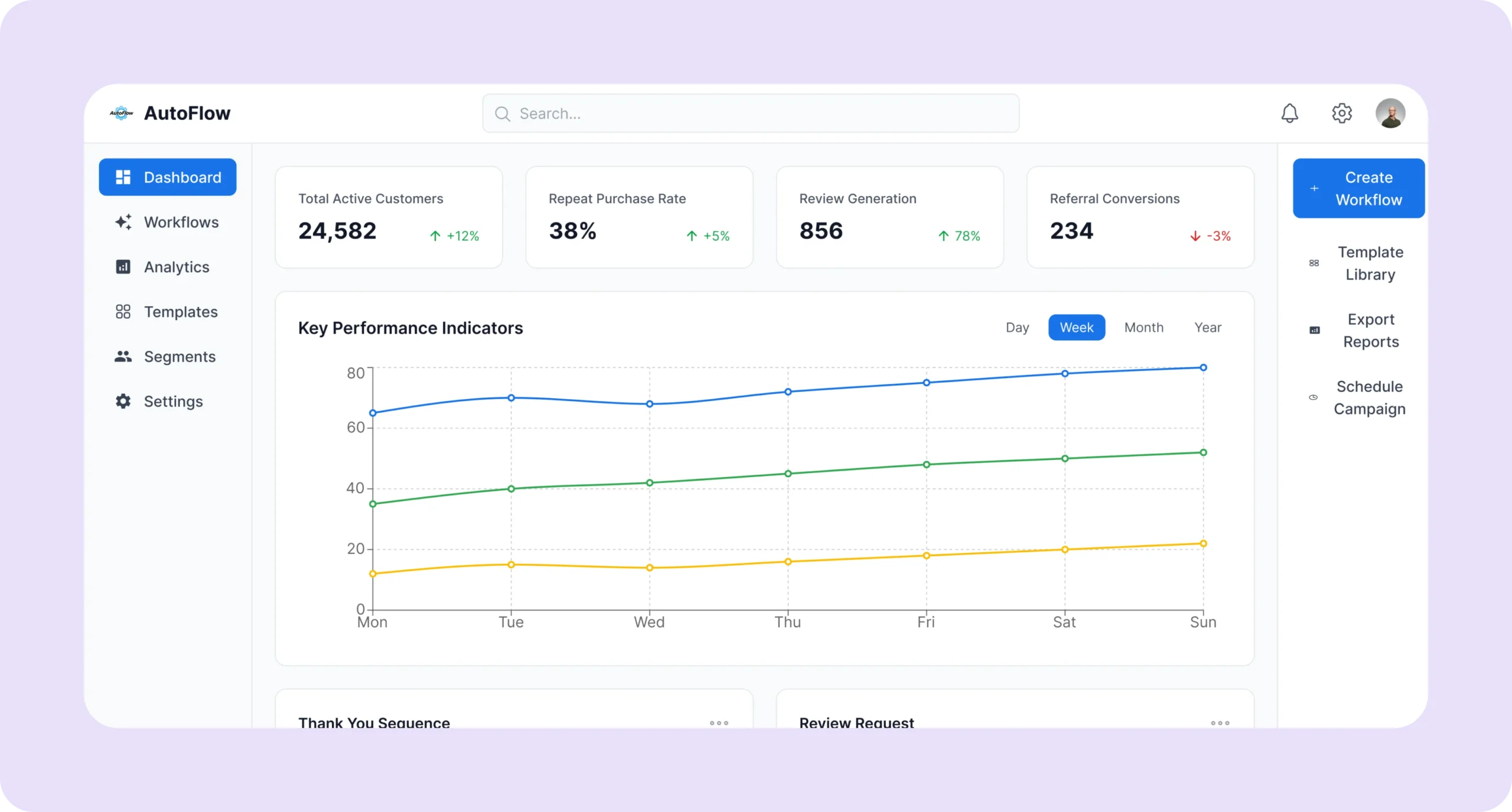Screen dimensions: 1512x812
Task: Open settings gear icon in header
Action: coord(1342,113)
